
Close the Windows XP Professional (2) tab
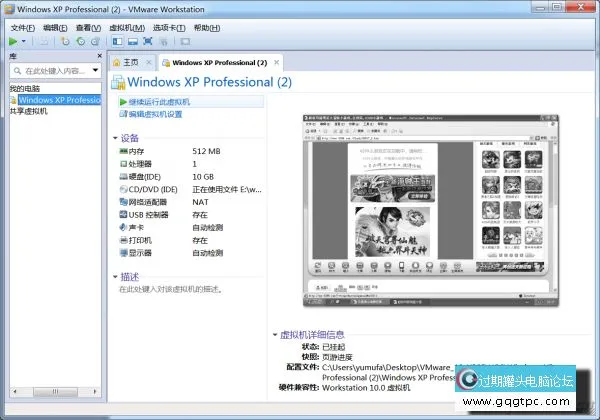coord(276,62)
